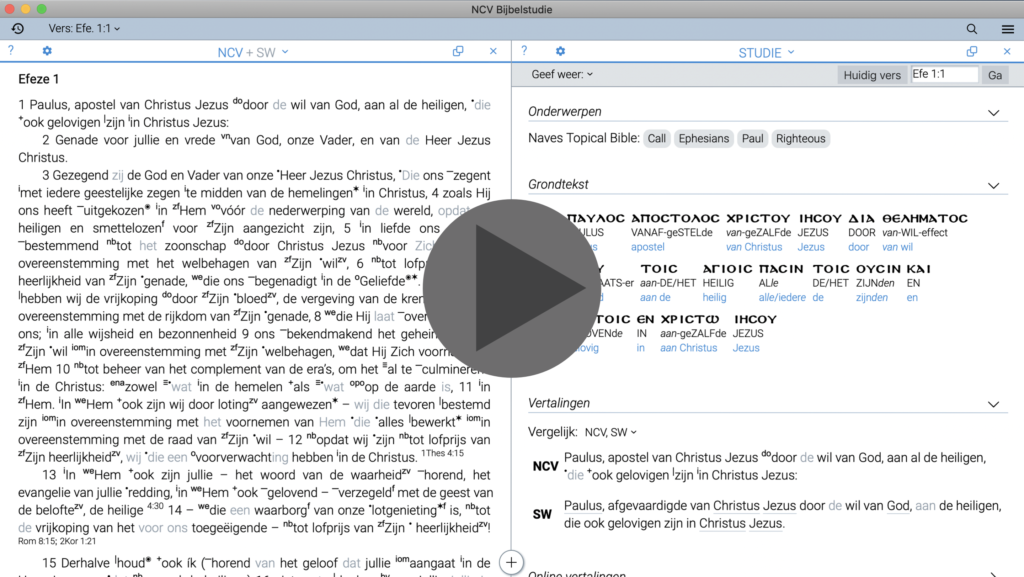
Task: Click the 'aan Christus' interlinear link
Action: coord(688,348)
